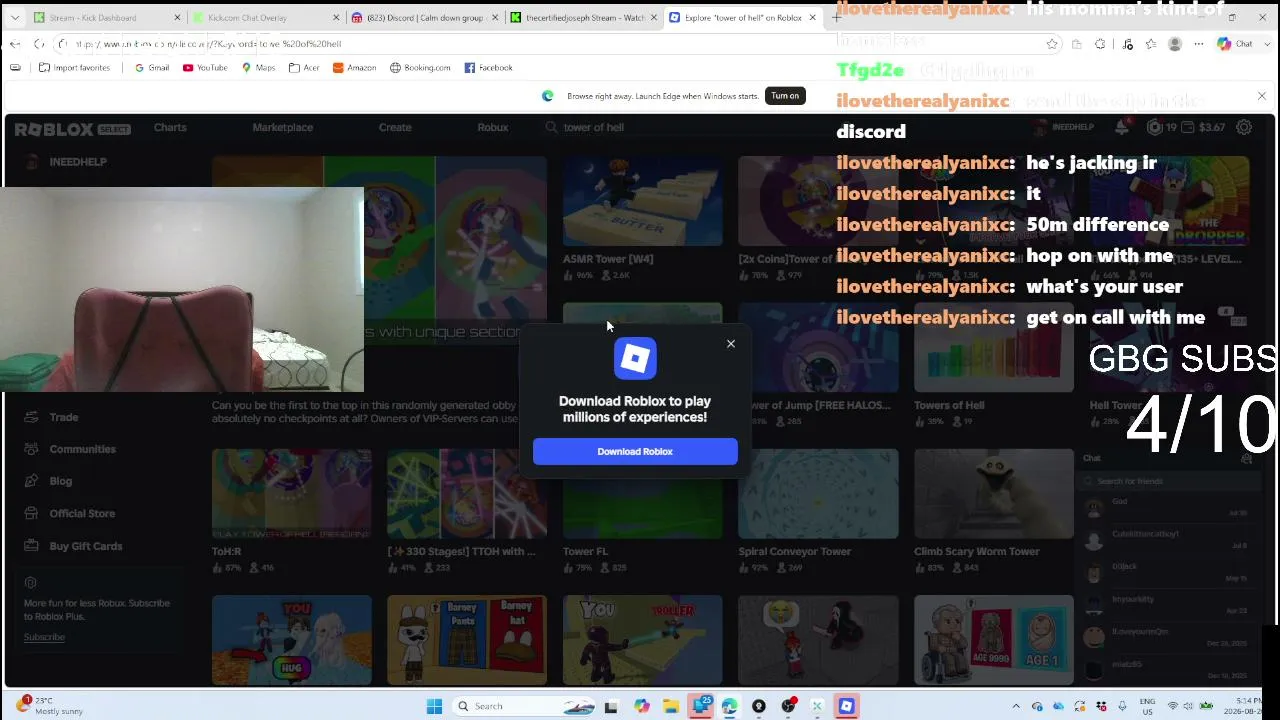Open the Edge profile avatar

point(1175,44)
